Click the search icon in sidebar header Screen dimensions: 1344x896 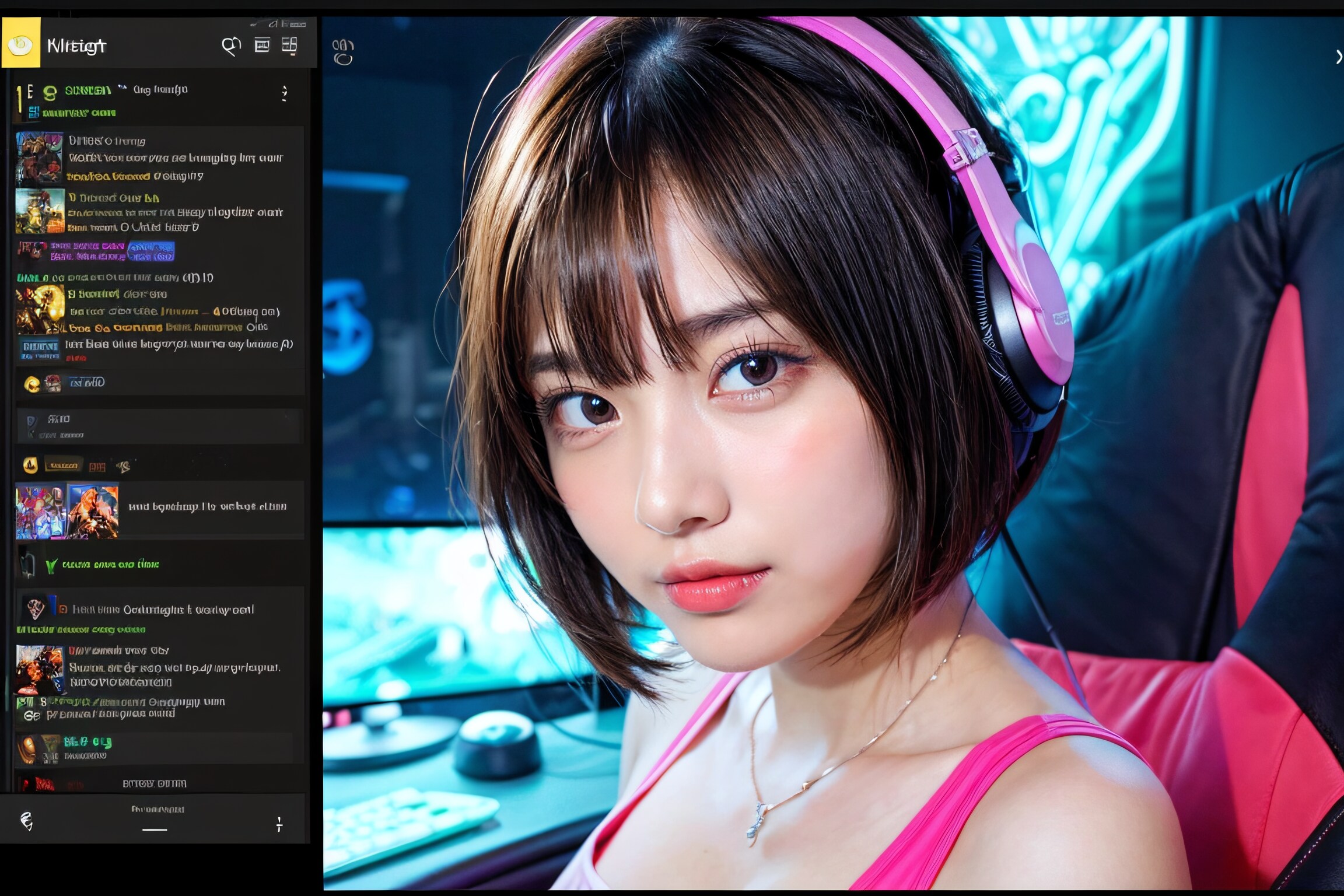[x=231, y=46]
